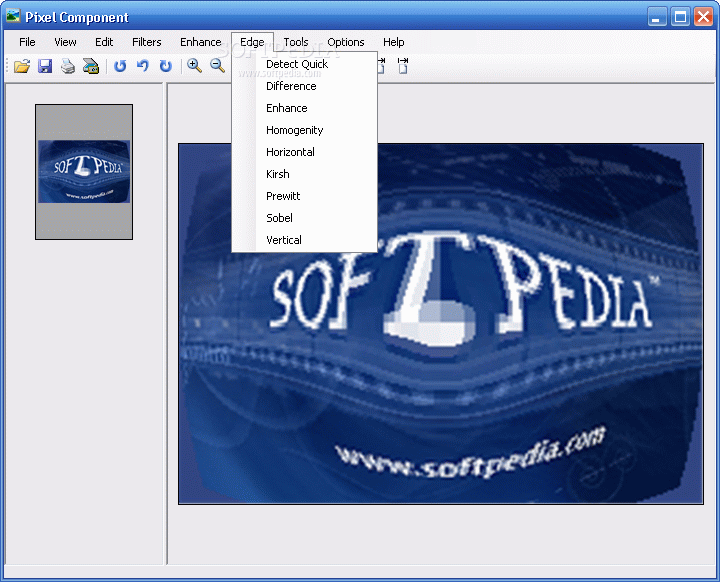Maximize the Pixel Component window
The width and height of the screenshot is (720, 582).
pos(680,17)
